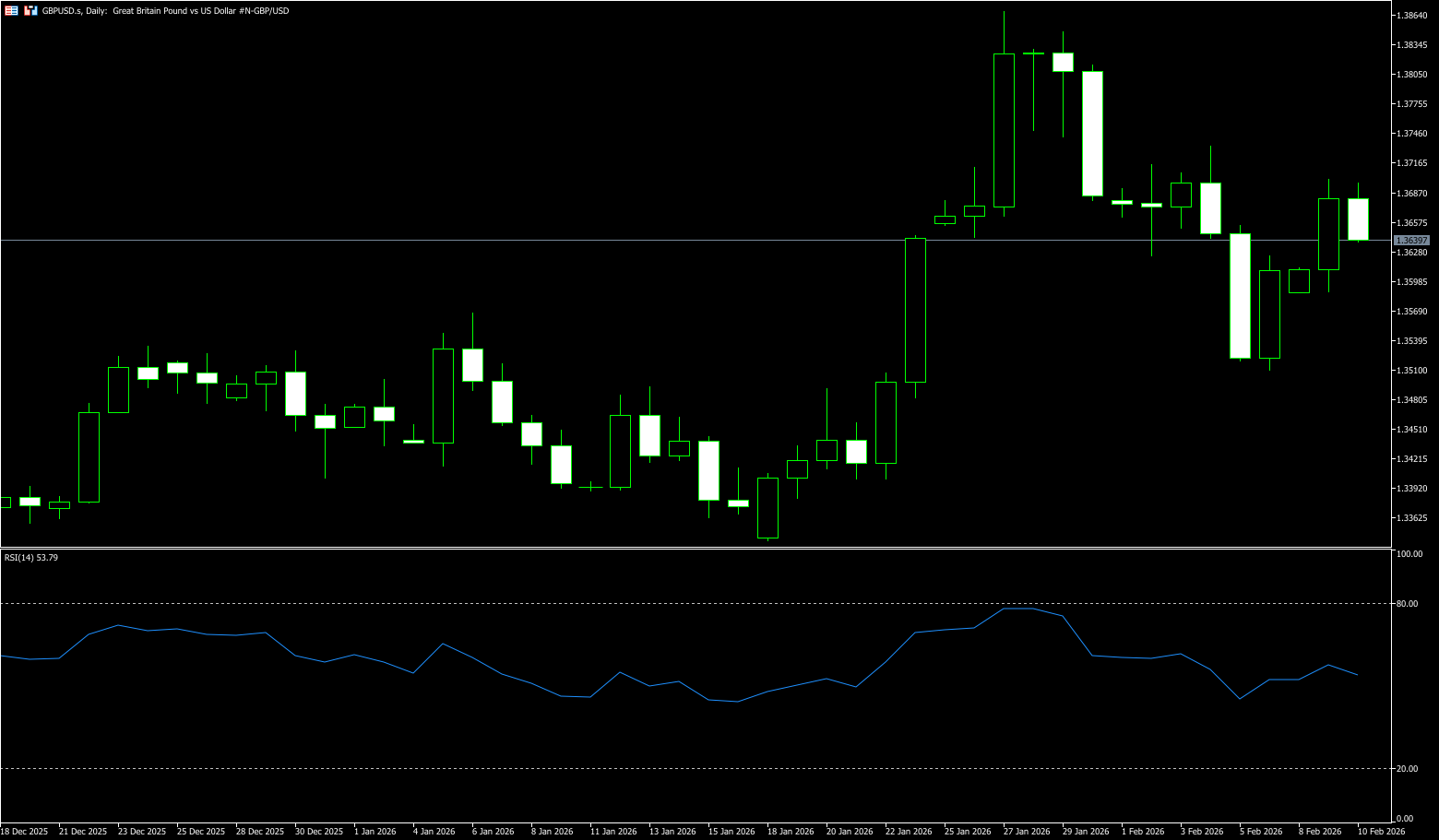This screenshot has width=1439, height=840.
Task: Select the RSI(14) 53.79 indicator label
Action: coord(31,558)
